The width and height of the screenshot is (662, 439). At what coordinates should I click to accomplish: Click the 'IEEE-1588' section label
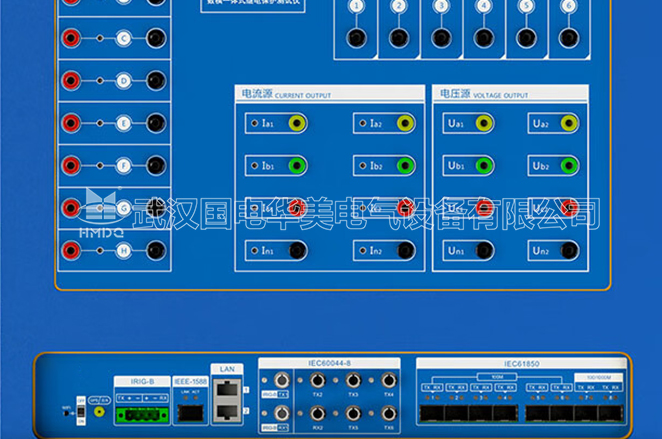point(190,382)
